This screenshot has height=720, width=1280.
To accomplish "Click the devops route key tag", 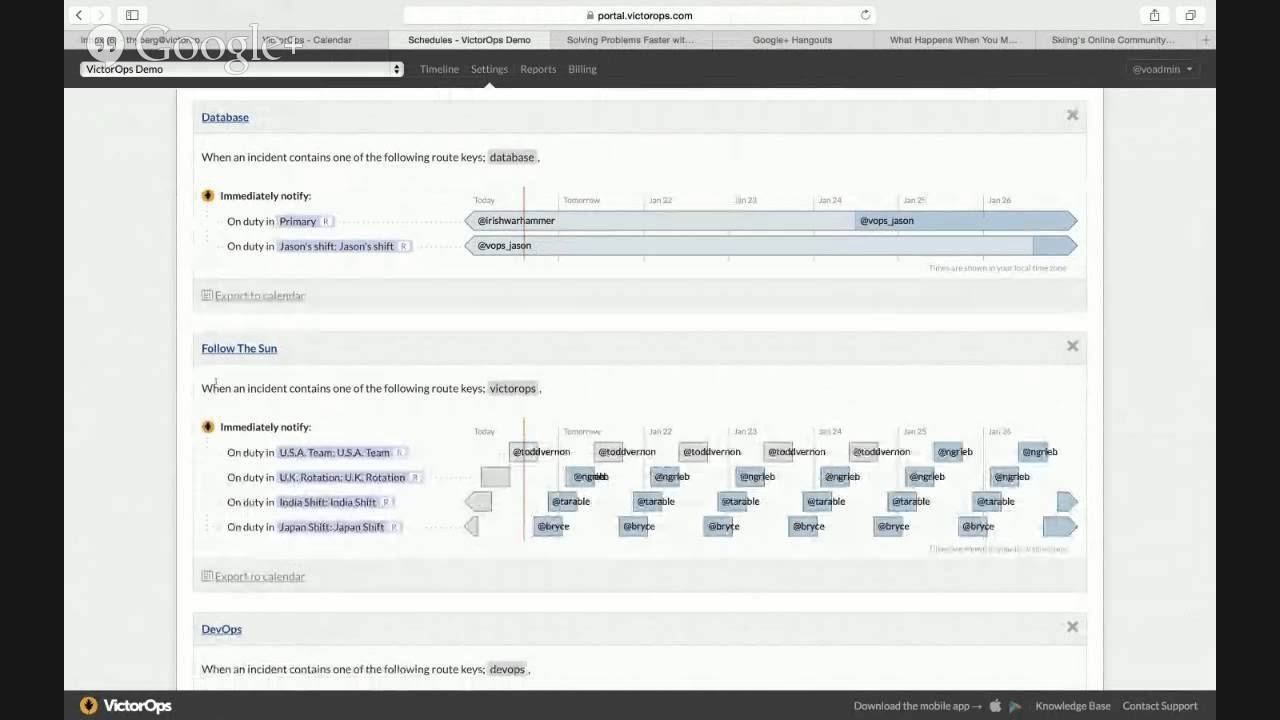I will pyautogui.click(x=507, y=669).
